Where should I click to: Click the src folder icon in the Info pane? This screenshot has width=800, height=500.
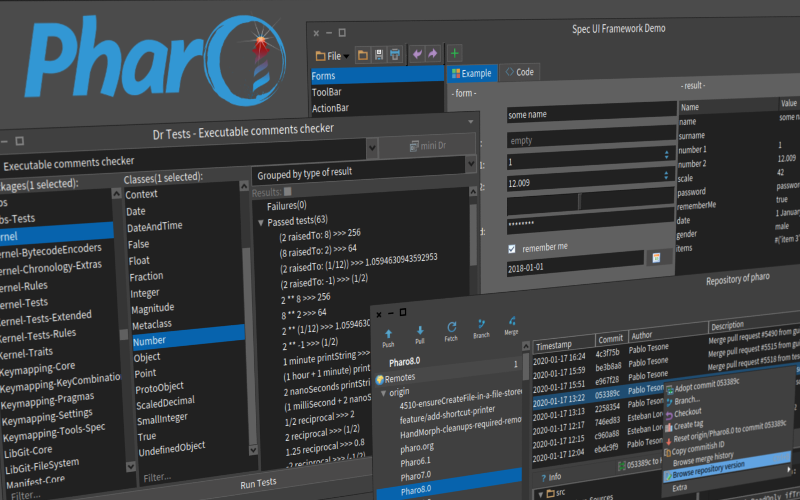[x=551, y=493]
